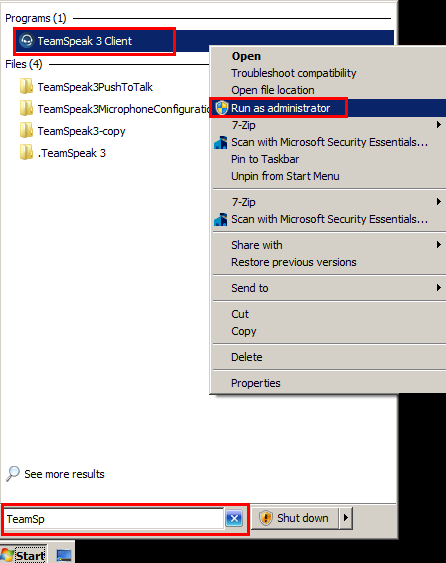Image resolution: width=446 pixels, height=563 pixels.
Task: Select Open file location in context menu
Action: [x=273, y=90]
